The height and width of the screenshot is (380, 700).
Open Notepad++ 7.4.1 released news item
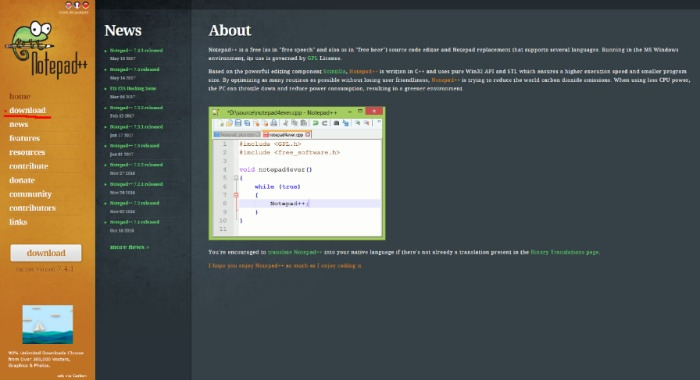point(136,50)
